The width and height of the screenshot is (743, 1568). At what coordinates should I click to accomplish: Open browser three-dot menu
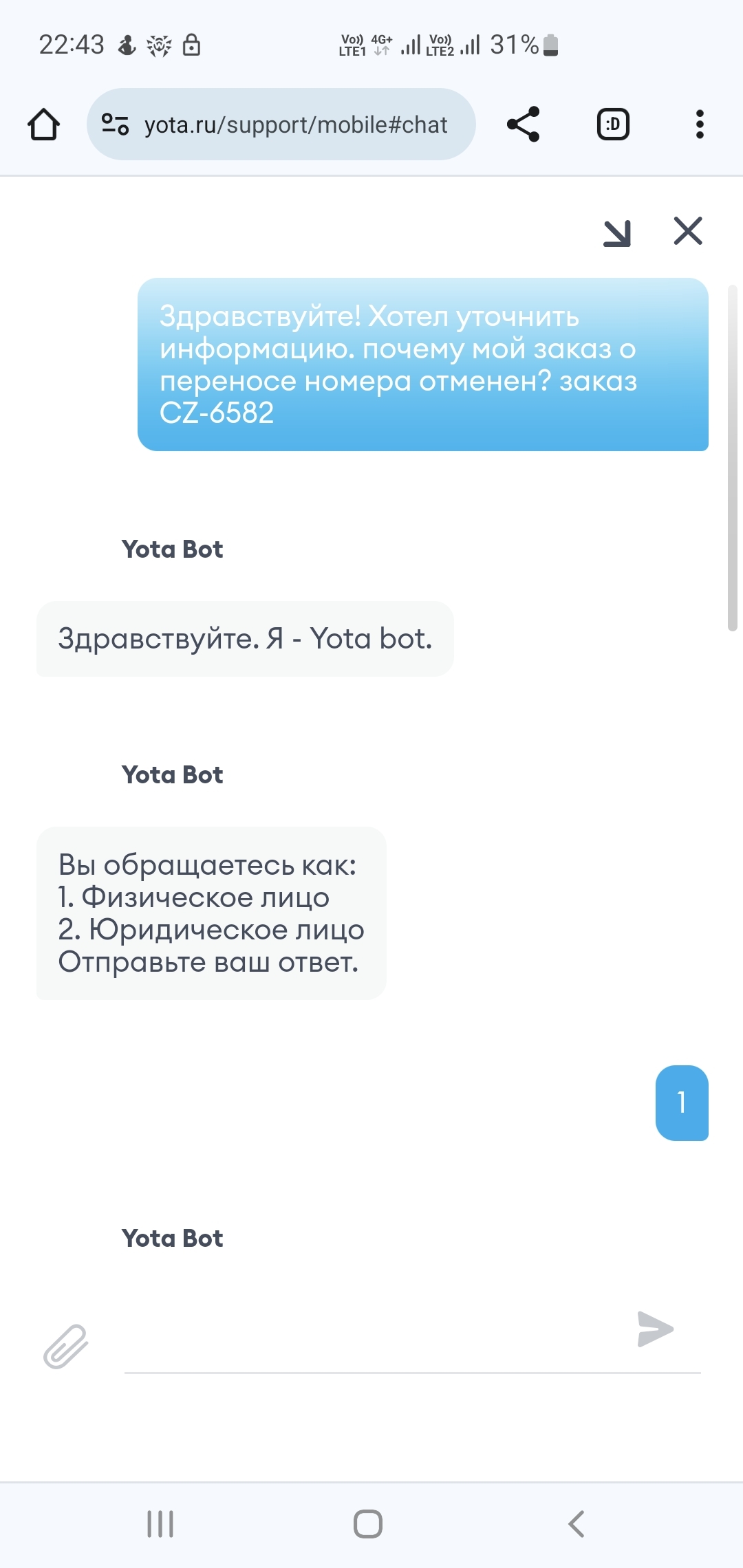click(x=700, y=124)
